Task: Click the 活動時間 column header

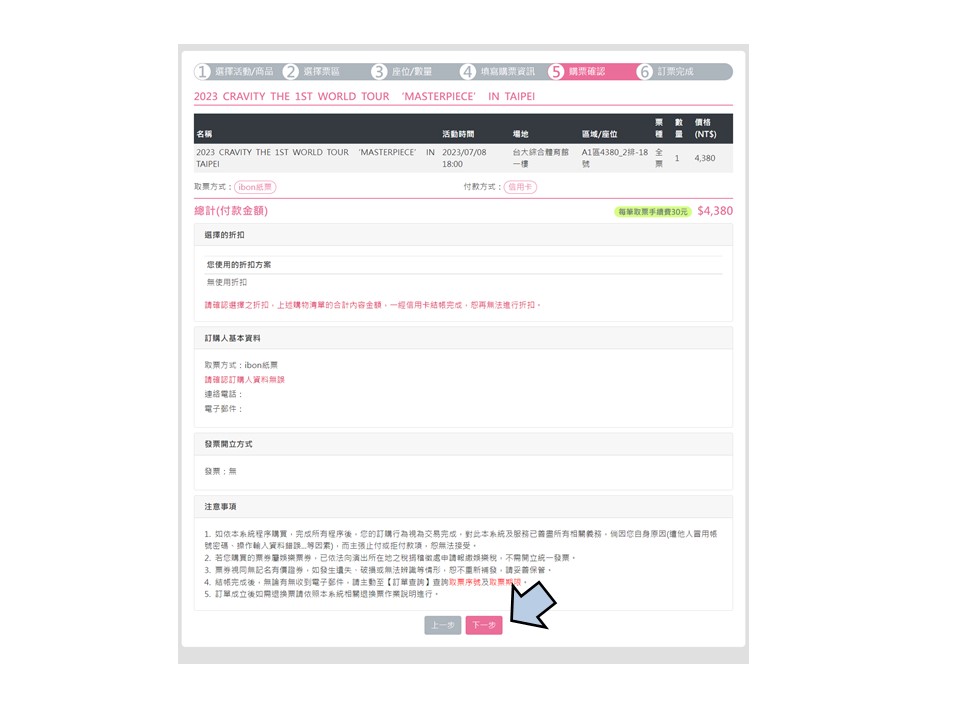Action: (x=458, y=134)
